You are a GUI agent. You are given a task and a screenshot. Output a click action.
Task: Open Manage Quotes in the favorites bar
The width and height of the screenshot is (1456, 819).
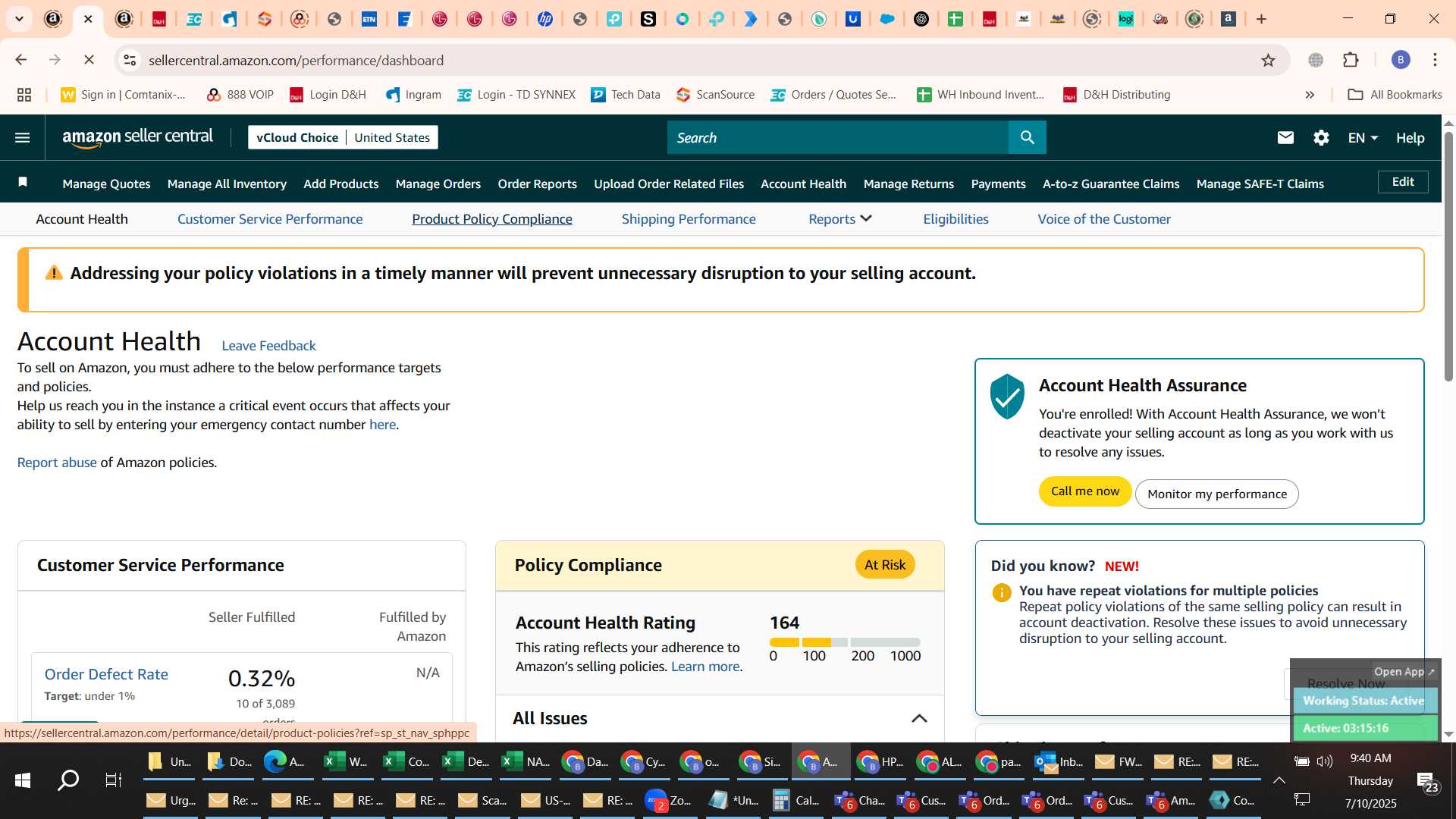pos(106,184)
